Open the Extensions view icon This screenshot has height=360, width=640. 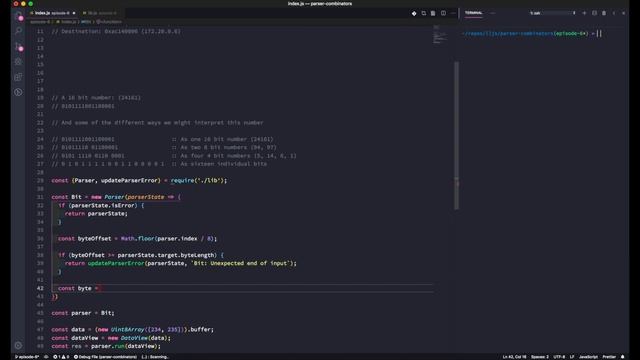tap(18, 77)
